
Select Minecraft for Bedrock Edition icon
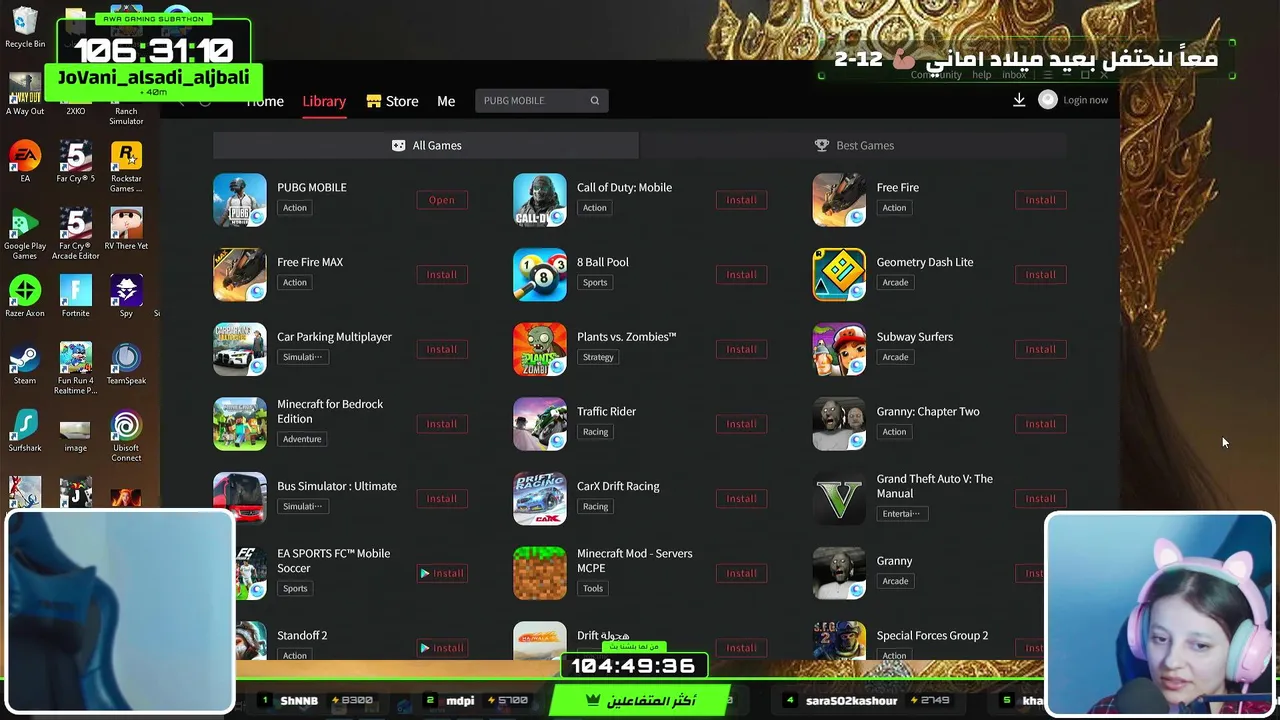pos(240,424)
